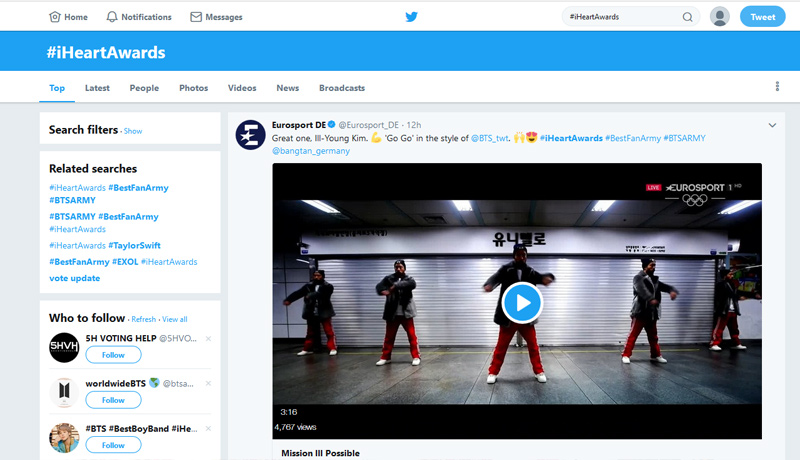Click the worldwideBTS account name
This screenshot has height=460, width=800.
pos(116,384)
